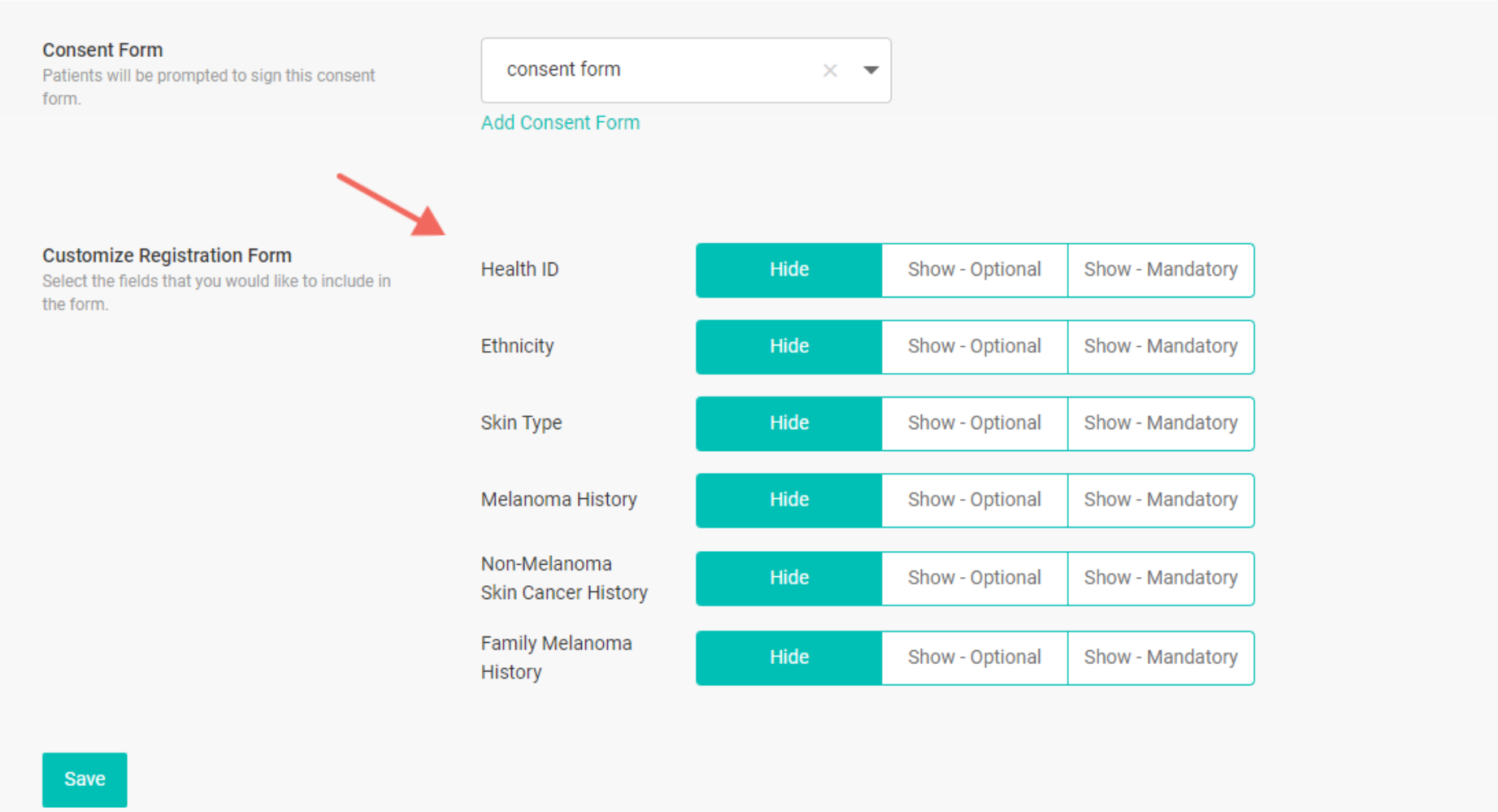Set Health ID to Show - Optional

pyautogui.click(x=974, y=270)
